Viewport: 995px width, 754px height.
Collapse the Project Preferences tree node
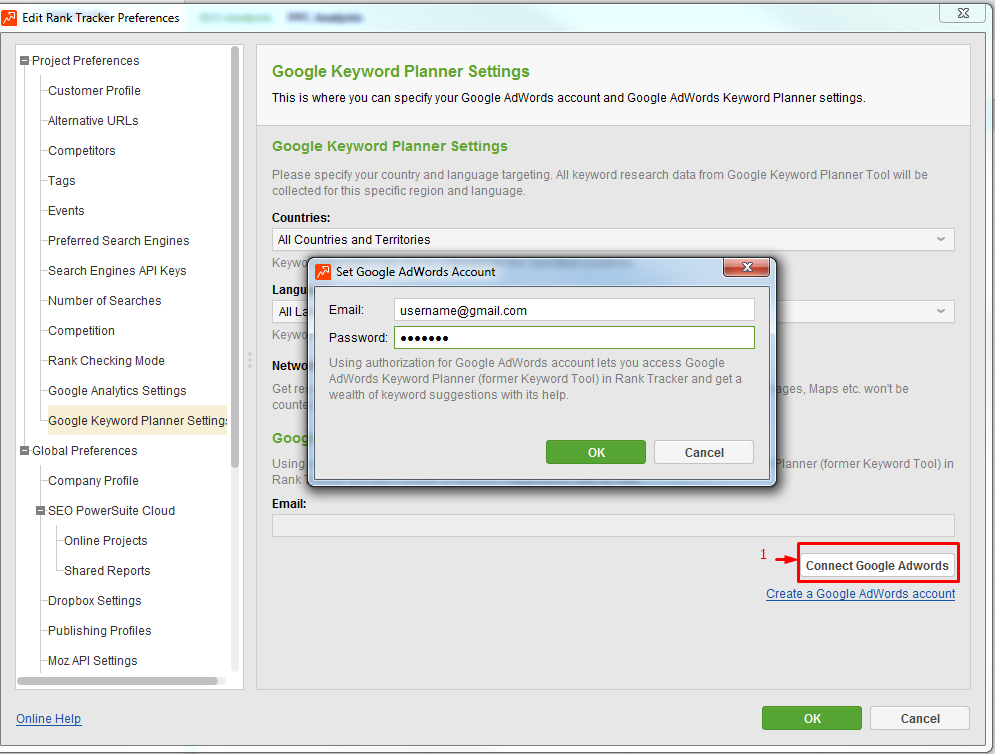[25, 61]
